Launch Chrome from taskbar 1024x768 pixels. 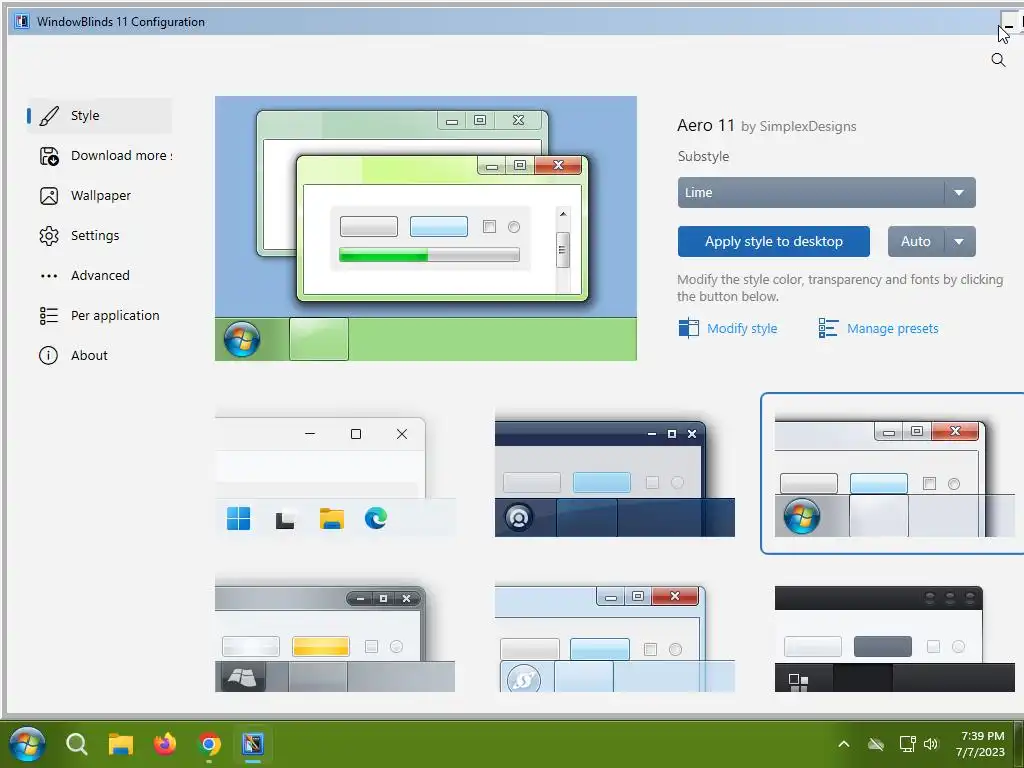point(209,744)
